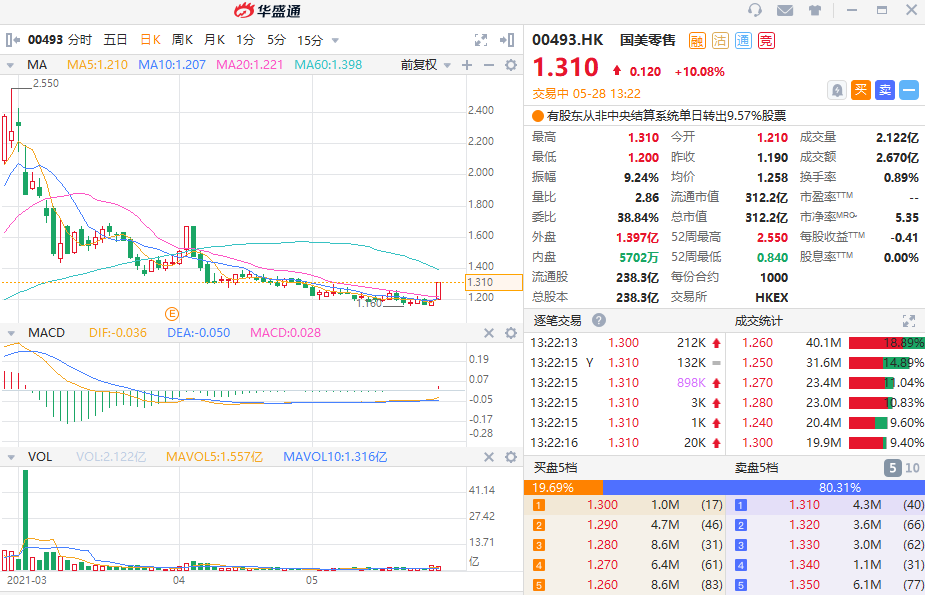Open the skin theme shirt icon
Viewport: 925px width, 595px height.
click(815, 11)
